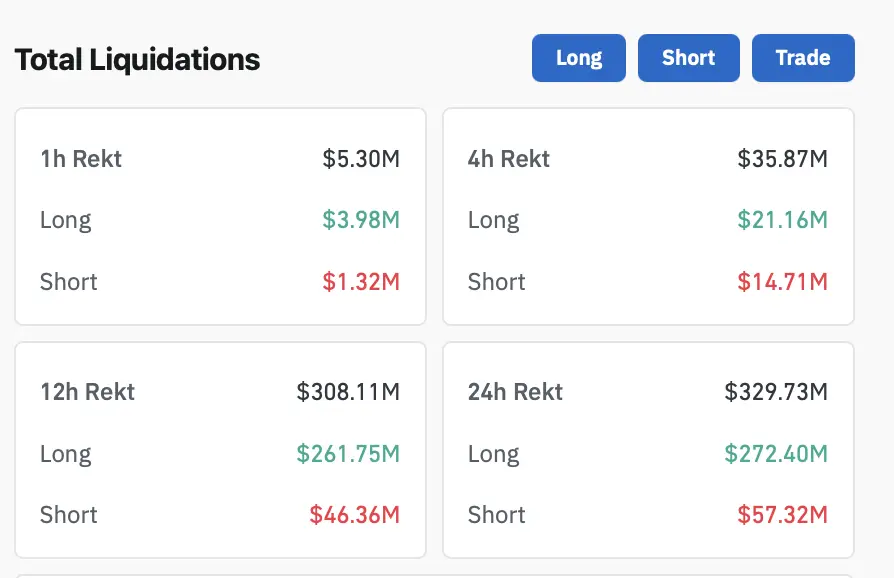The height and width of the screenshot is (578, 894).
Task: Select the 1h Rekt card title
Action: click(x=81, y=159)
